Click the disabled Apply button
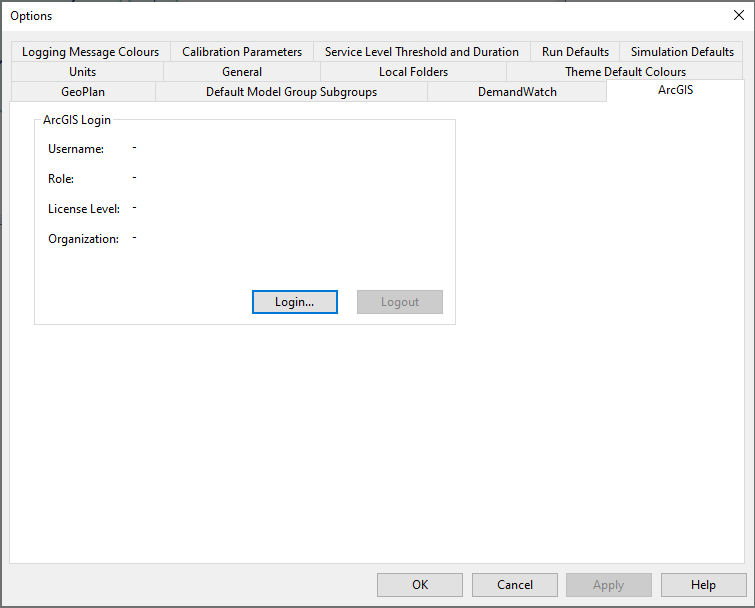 coord(609,584)
